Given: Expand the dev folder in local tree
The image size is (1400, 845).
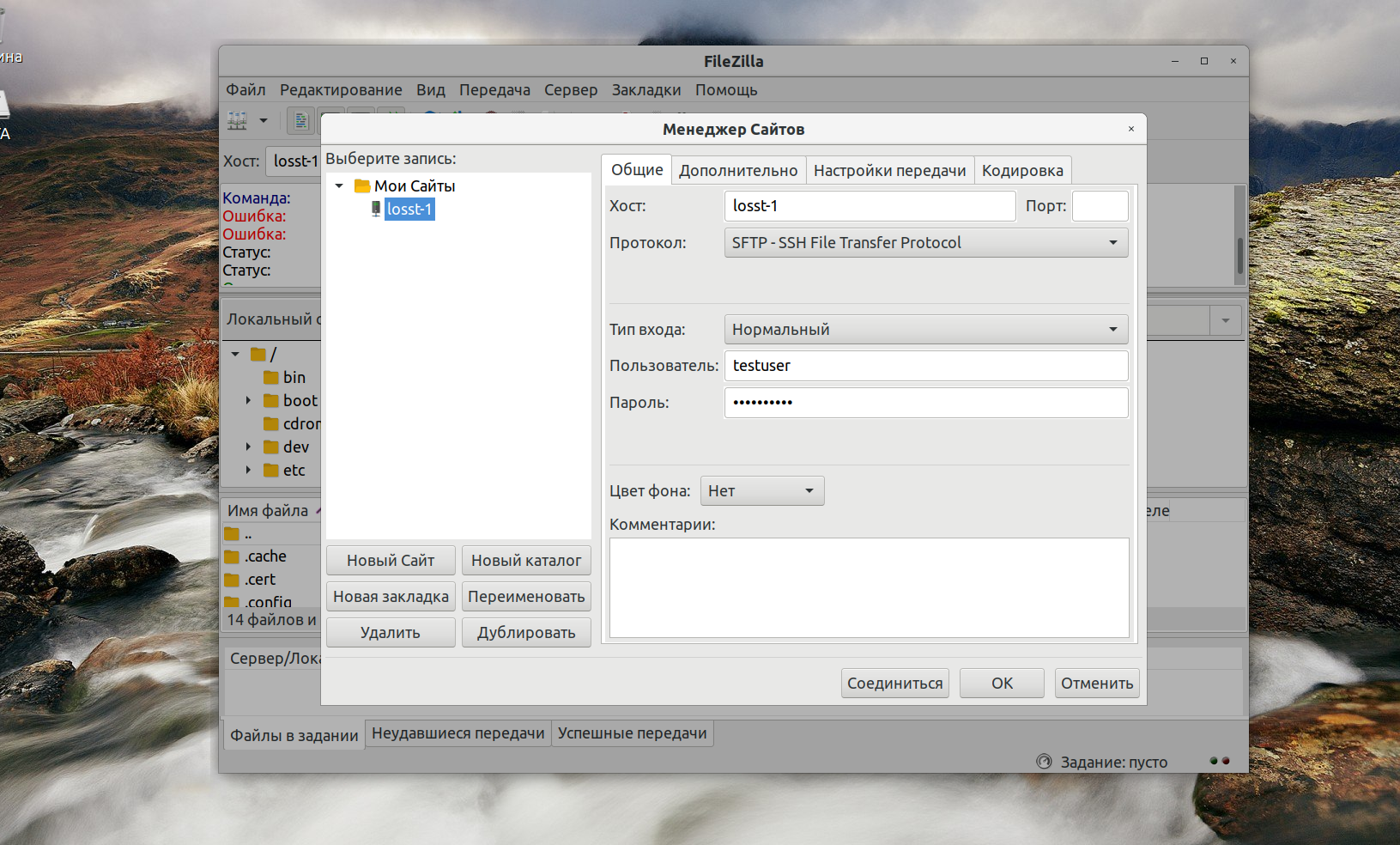Looking at the screenshot, I should coord(248,447).
